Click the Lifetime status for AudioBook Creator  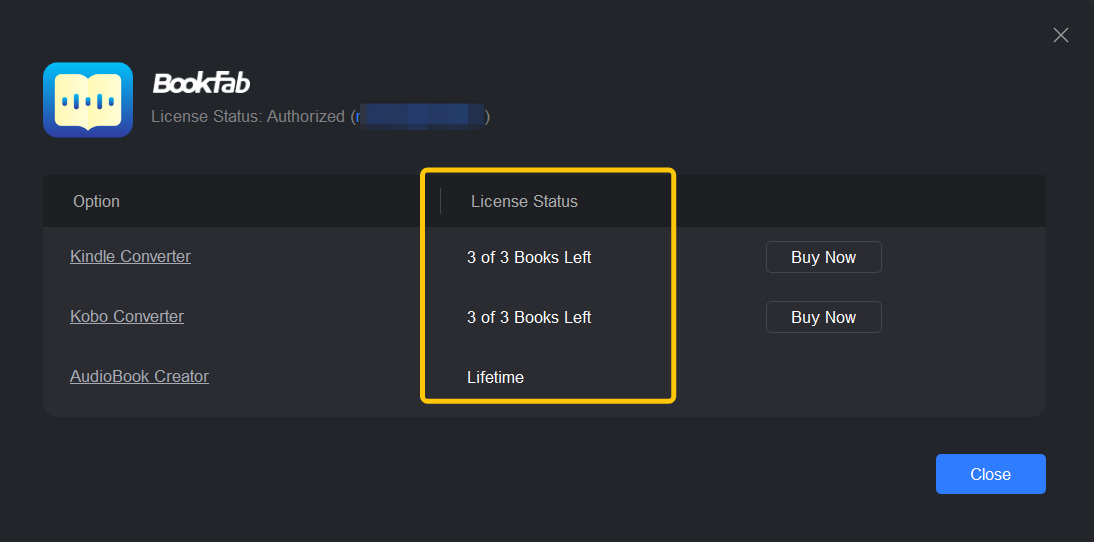(495, 377)
